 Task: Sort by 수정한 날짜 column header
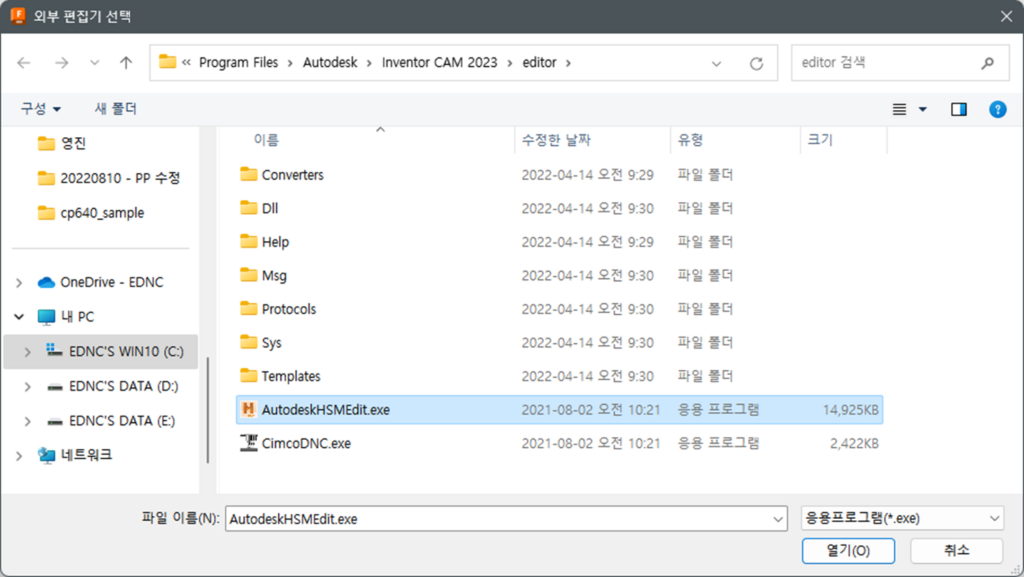click(556, 140)
